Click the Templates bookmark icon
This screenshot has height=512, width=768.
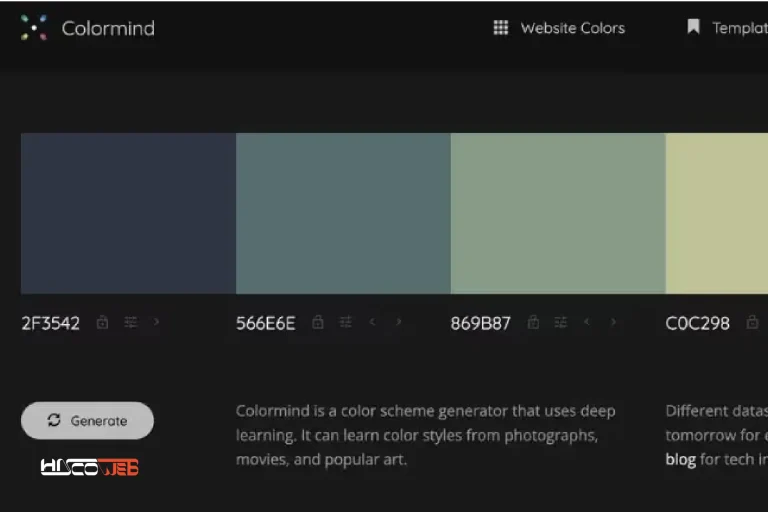coord(693,26)
